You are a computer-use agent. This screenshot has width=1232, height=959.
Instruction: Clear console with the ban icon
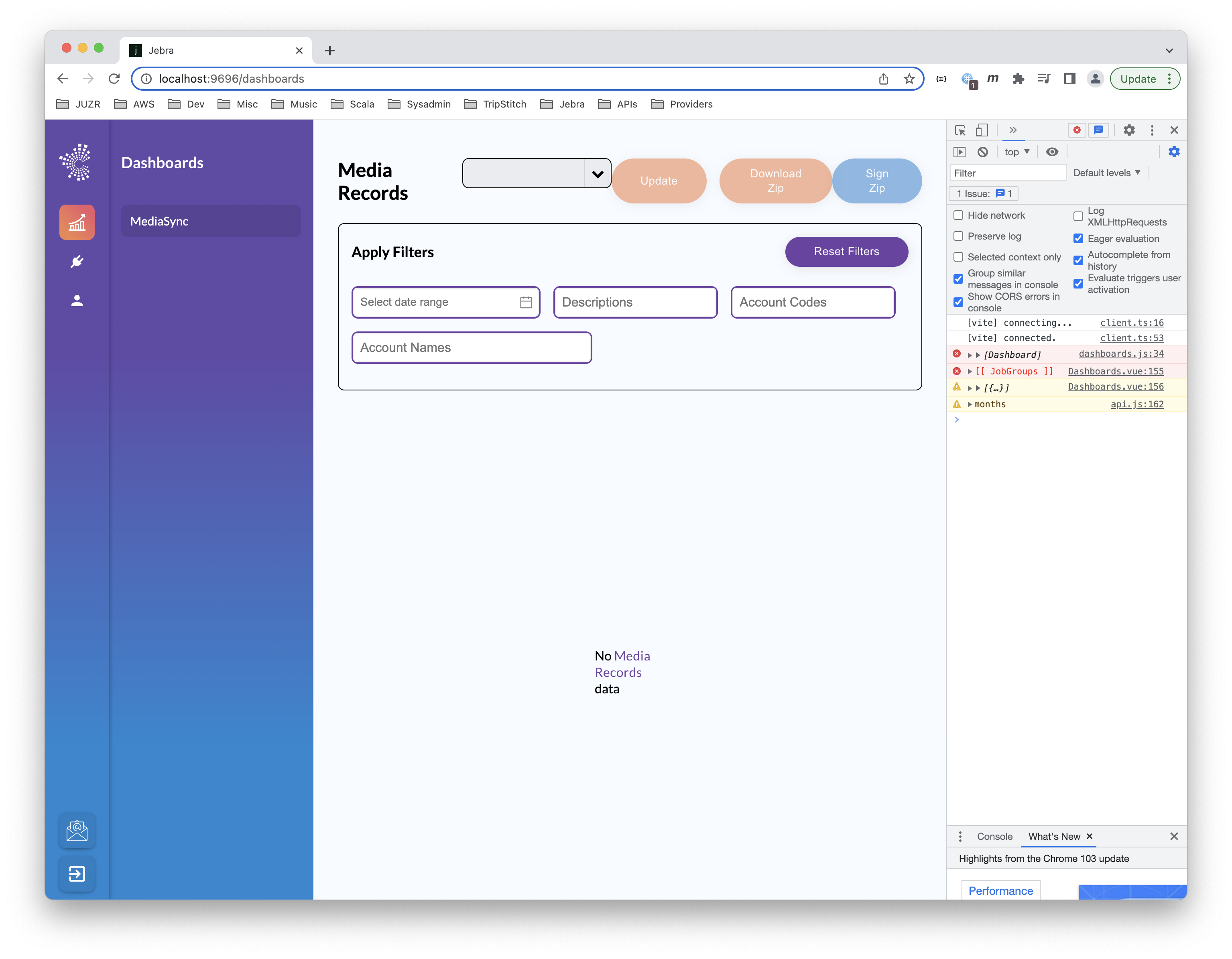pos(983,152)
